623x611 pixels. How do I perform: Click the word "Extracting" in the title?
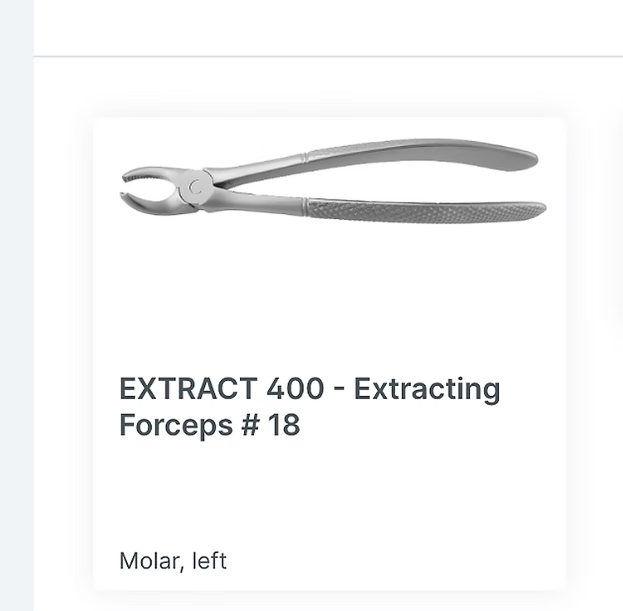pyautogui.click(x=427, y=389)
